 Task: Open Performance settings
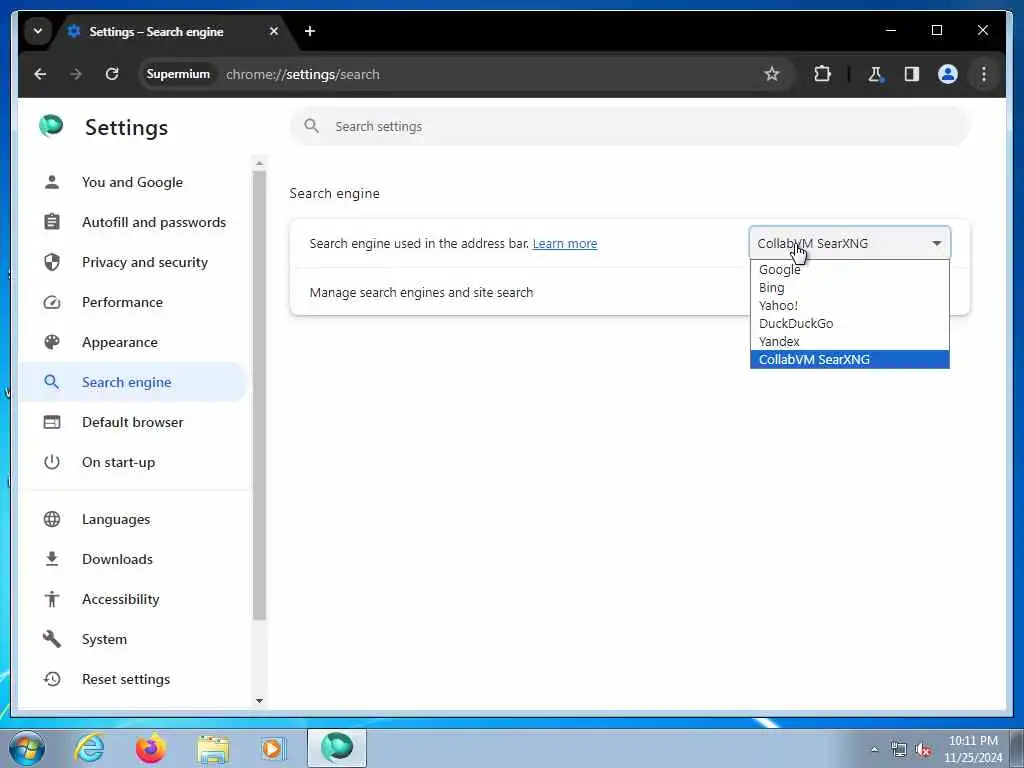(133, 302)
